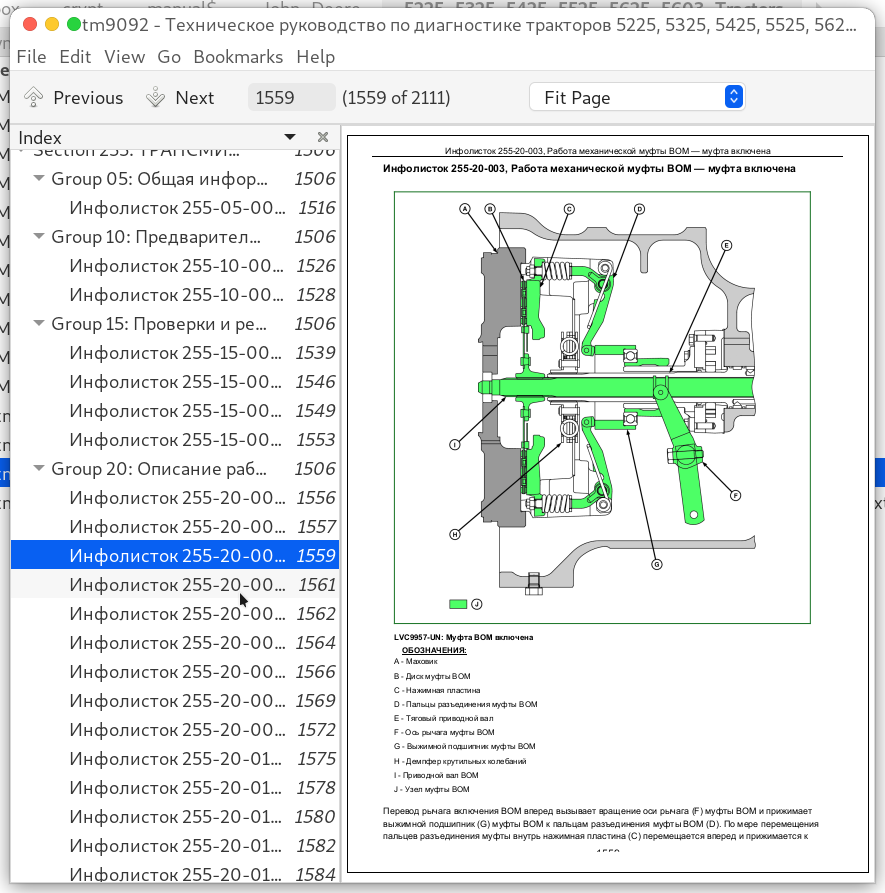Screen dimensions: 885x893
Task: Collapse the Group 05 tree node
Action: 39,179
